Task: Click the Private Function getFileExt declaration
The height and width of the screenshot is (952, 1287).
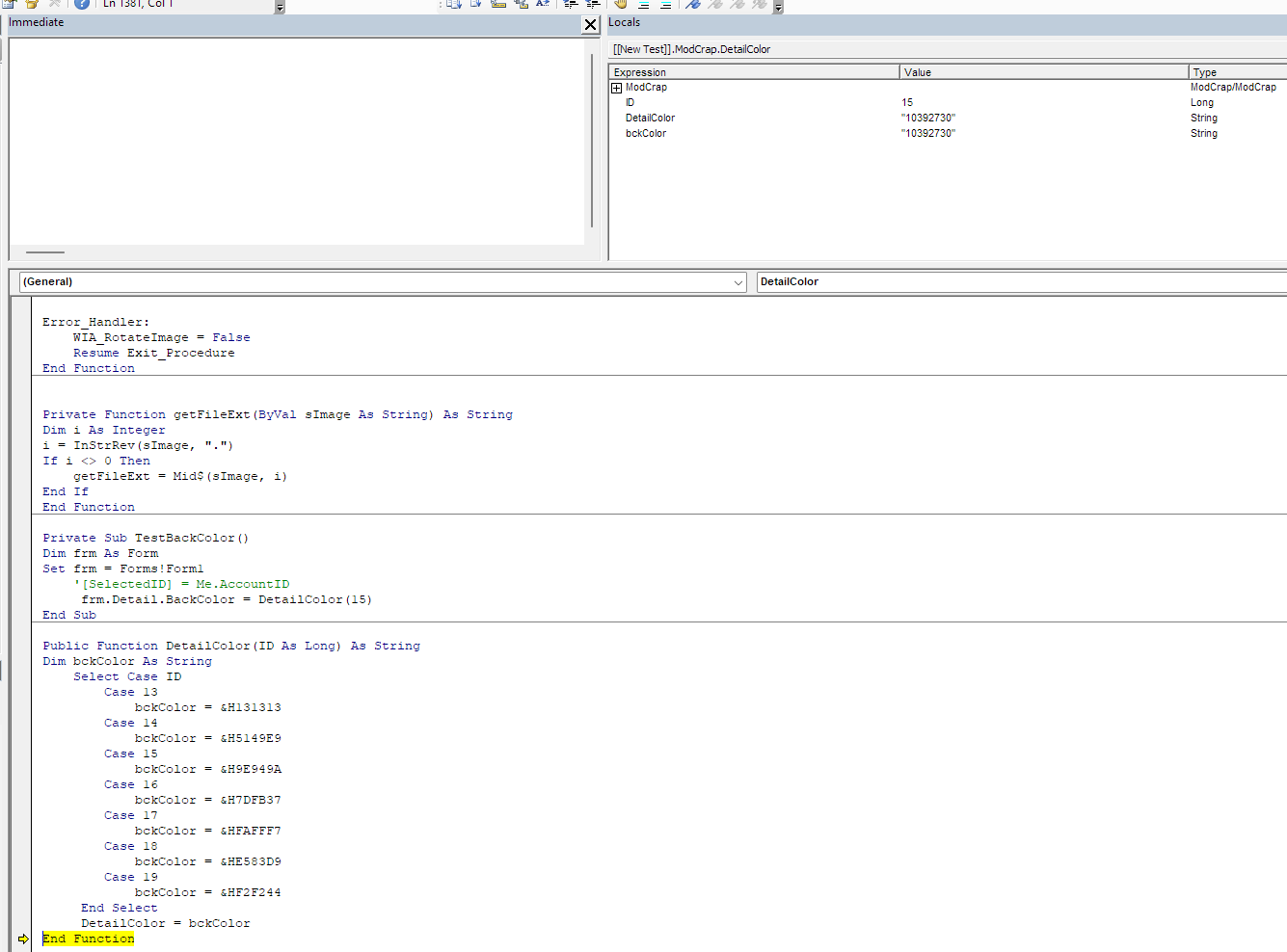Action: 278,415
